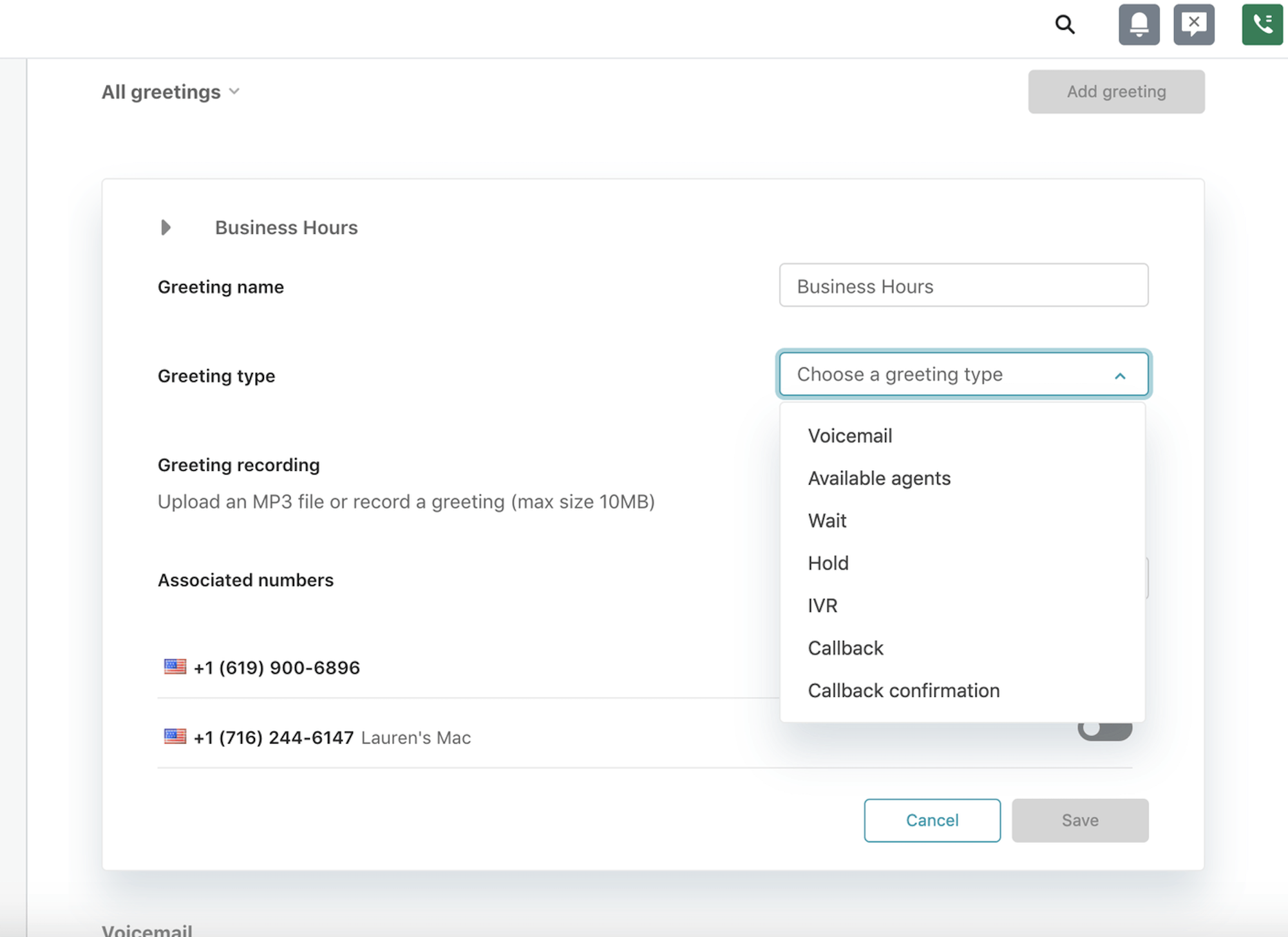Click the Save button
Image resolution: width=1288 pixels, height=937 pixels.
pos(1080,820)
